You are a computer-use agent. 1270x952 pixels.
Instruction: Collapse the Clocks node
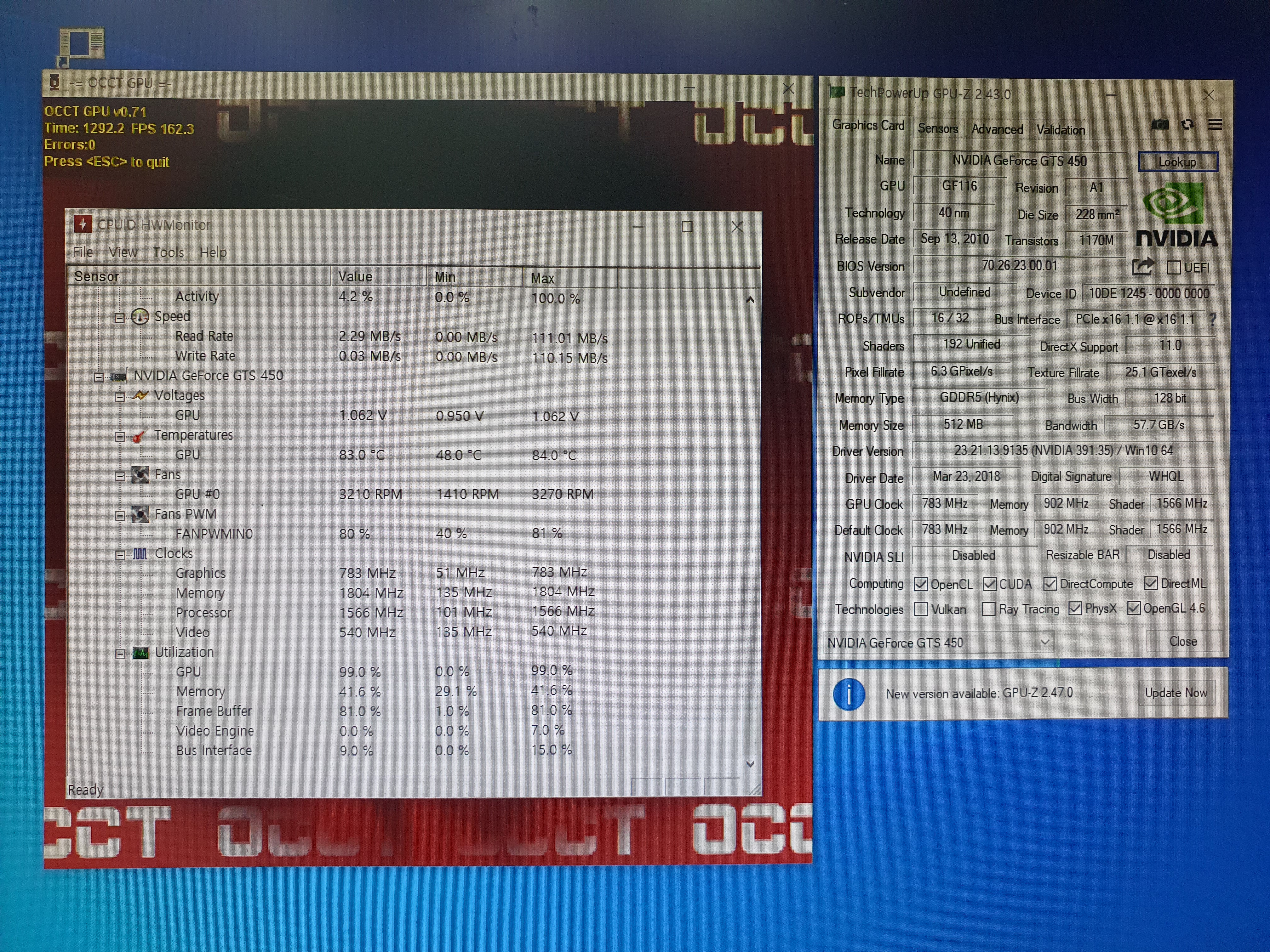pos(119,555)
